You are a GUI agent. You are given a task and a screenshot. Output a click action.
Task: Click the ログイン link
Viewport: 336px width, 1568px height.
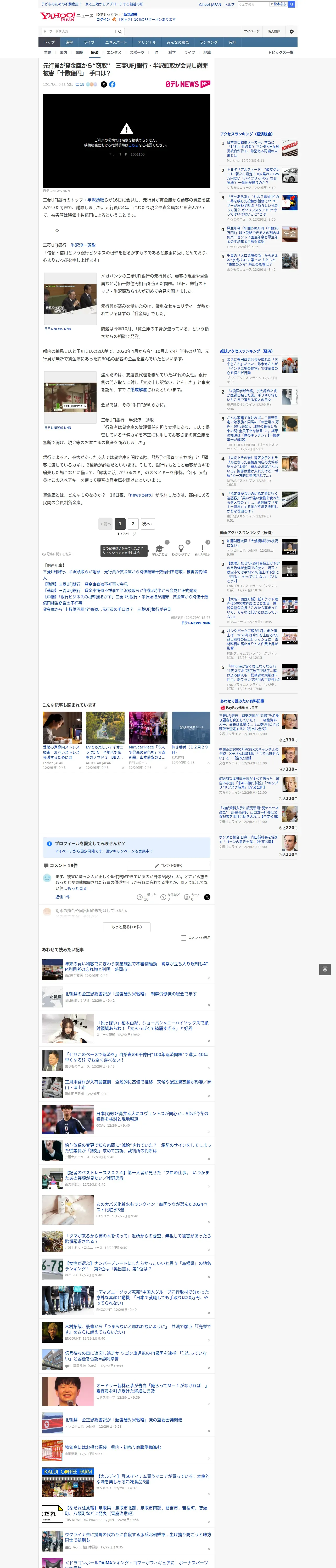(103, 20)
